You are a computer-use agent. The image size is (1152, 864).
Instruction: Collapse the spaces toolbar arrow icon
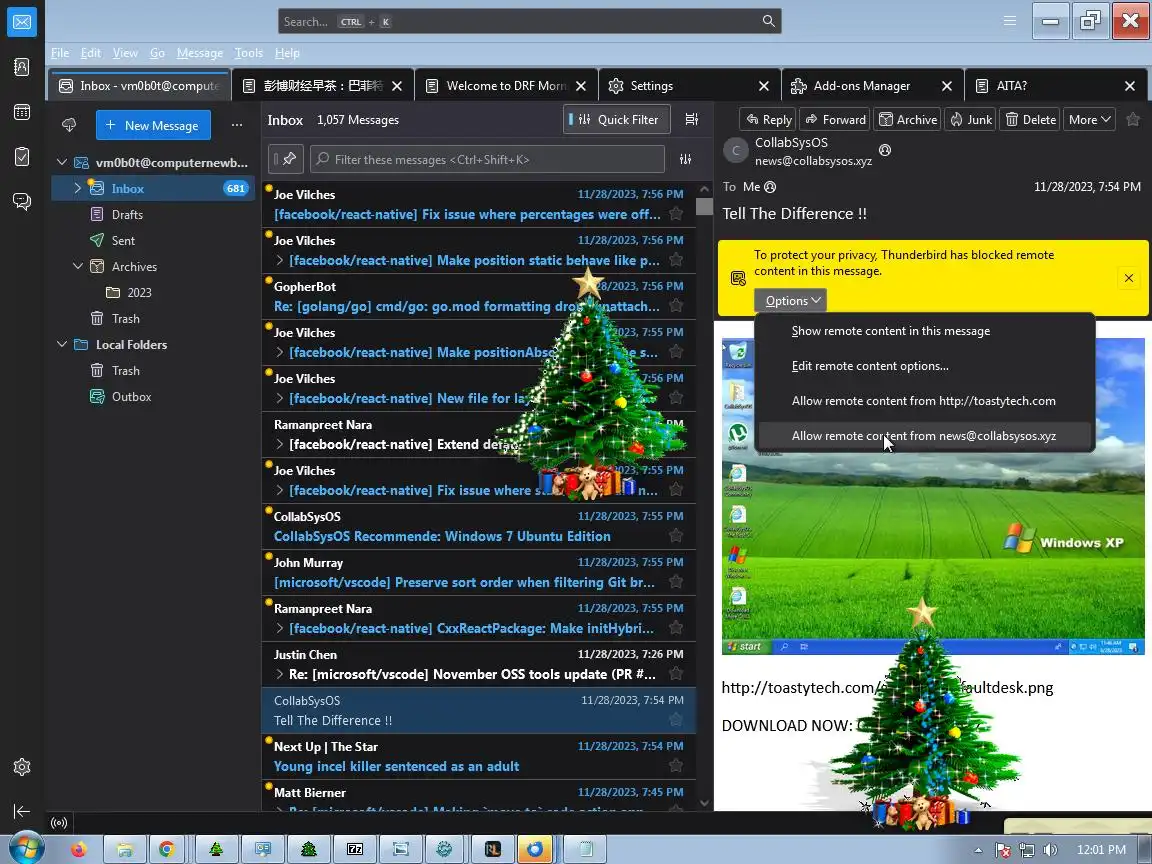tap(22, 811)
